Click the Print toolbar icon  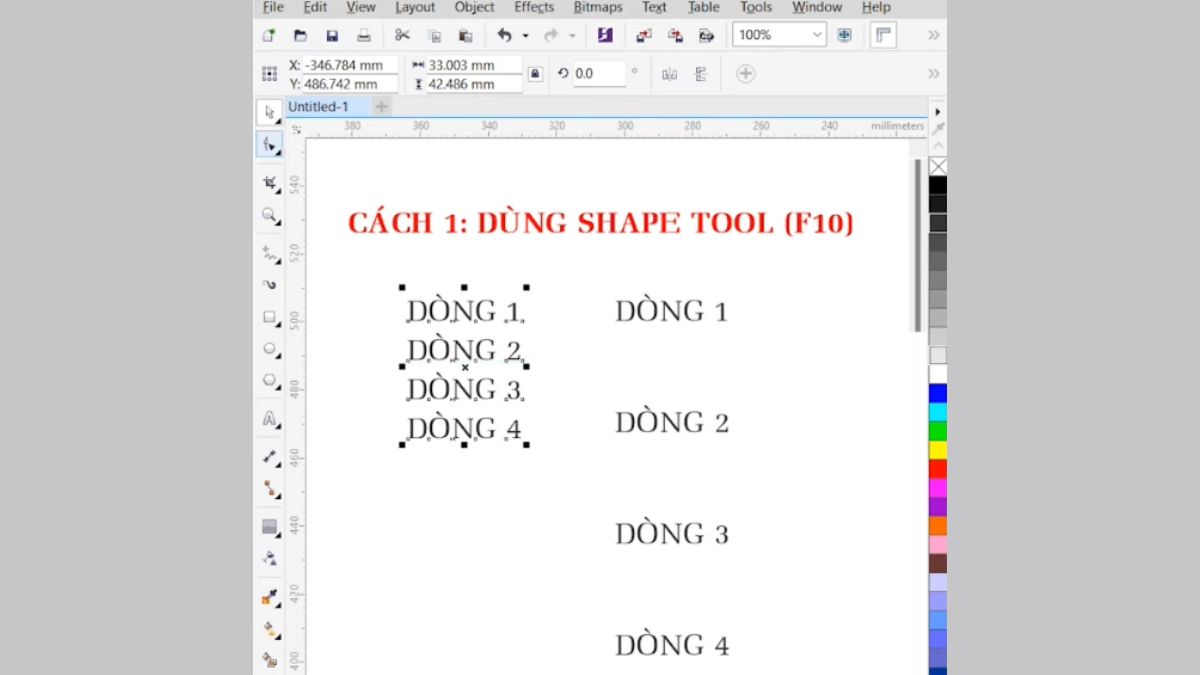364,35
